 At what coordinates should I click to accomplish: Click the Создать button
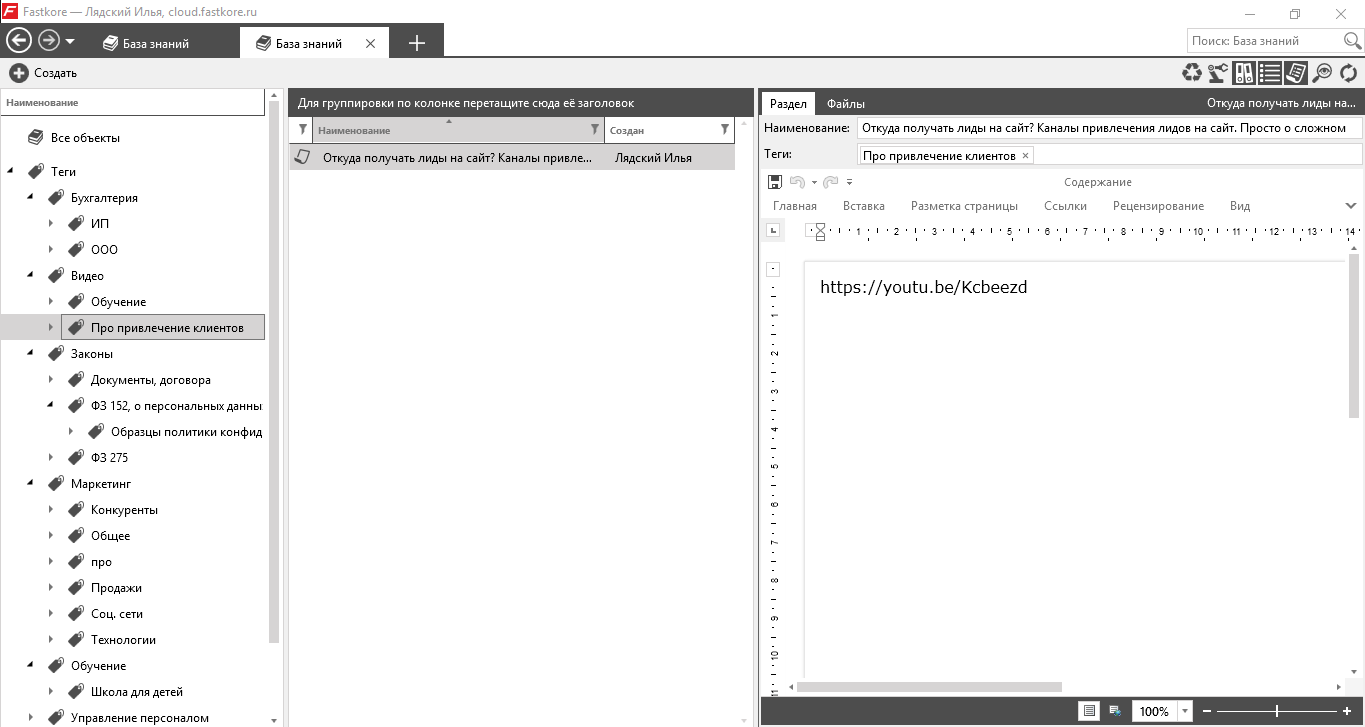click(43, 73)
